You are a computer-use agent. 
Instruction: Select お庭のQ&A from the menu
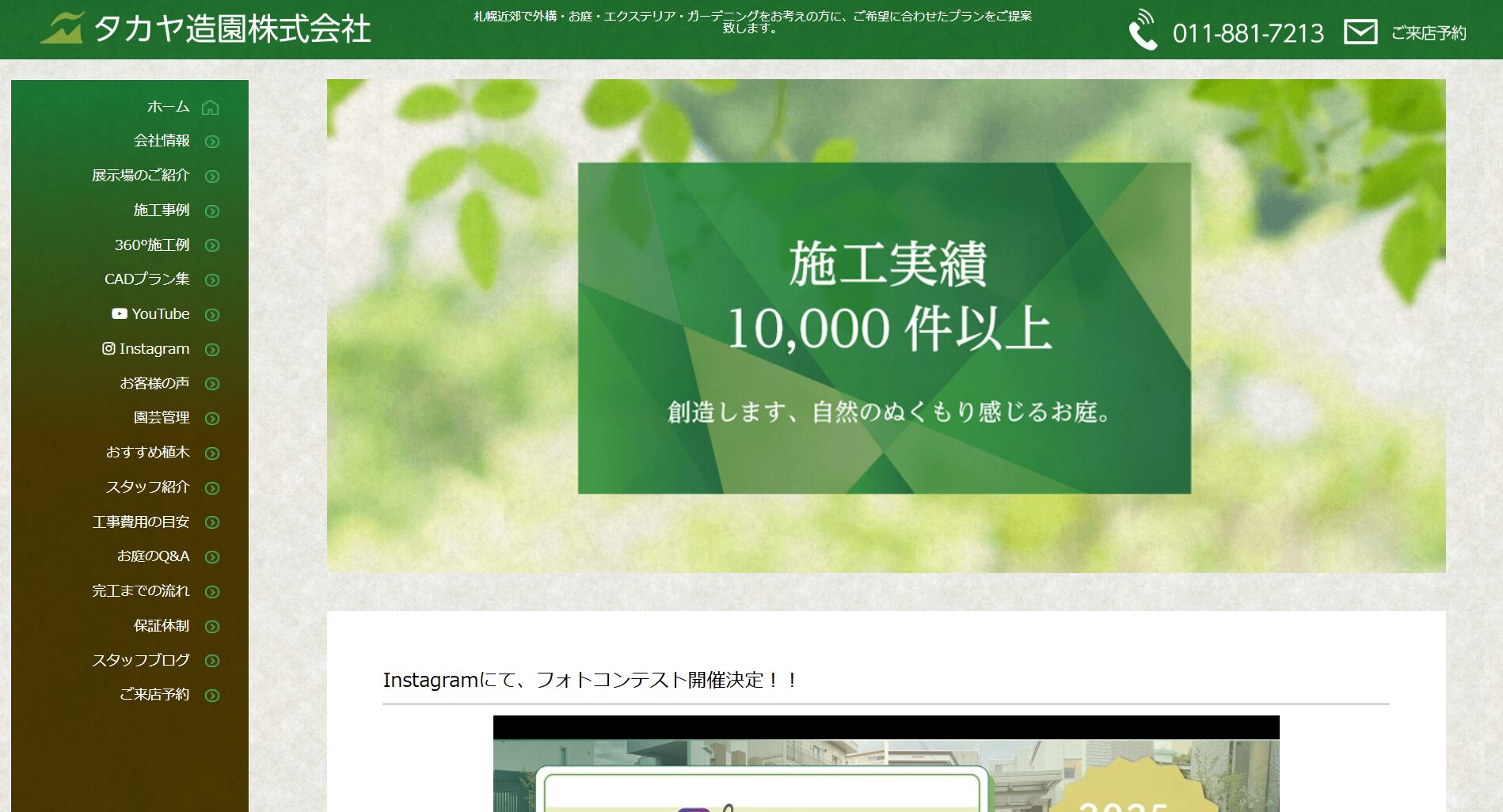point(155,556)
